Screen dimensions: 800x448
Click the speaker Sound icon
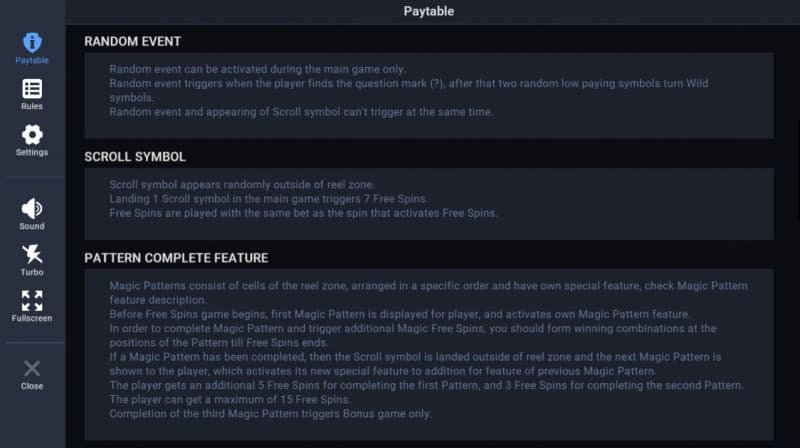pos(32,208)
